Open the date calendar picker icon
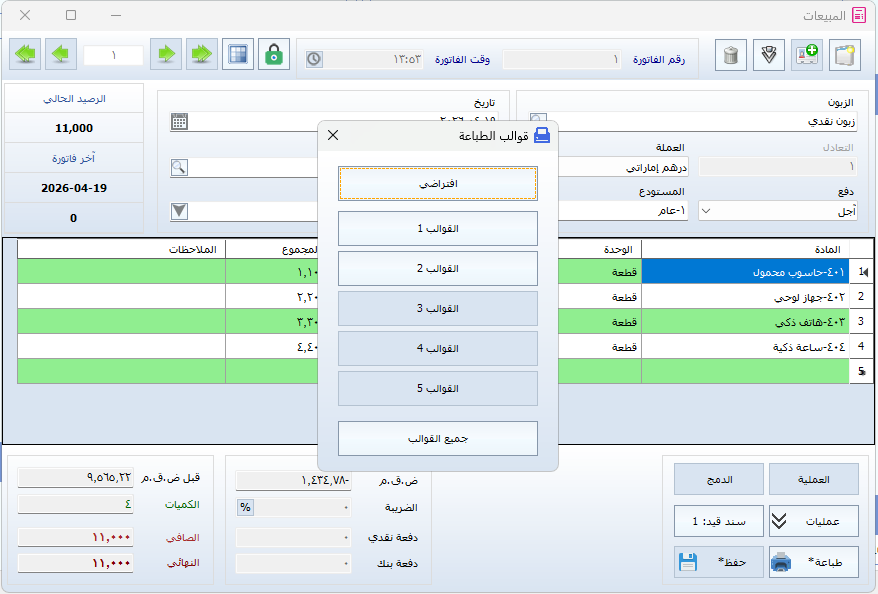Image resolution: width=878 pixels, height=594 pixels. [179, 122]
